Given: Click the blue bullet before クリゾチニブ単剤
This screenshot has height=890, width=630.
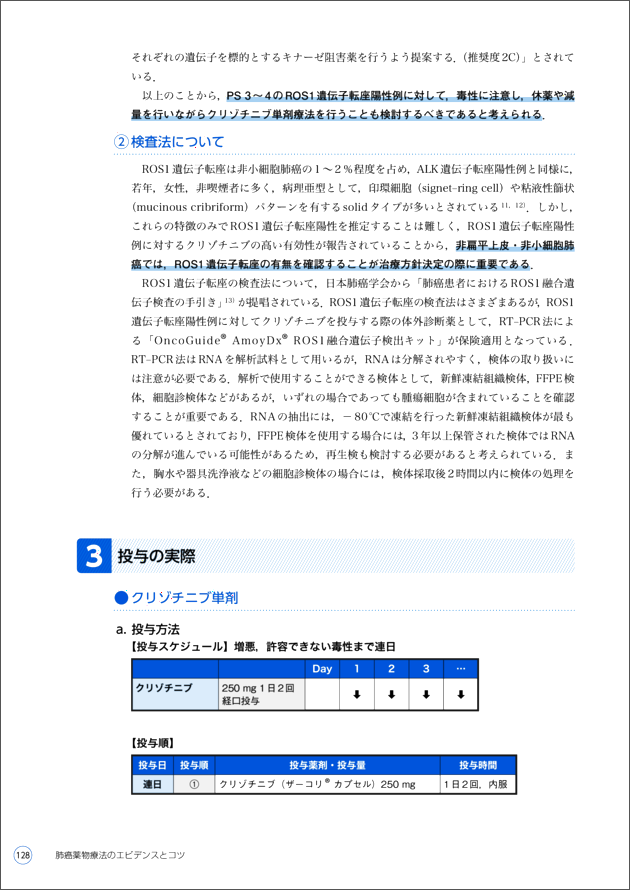Looking at the screenshot, I should click(x=121, y=598).
